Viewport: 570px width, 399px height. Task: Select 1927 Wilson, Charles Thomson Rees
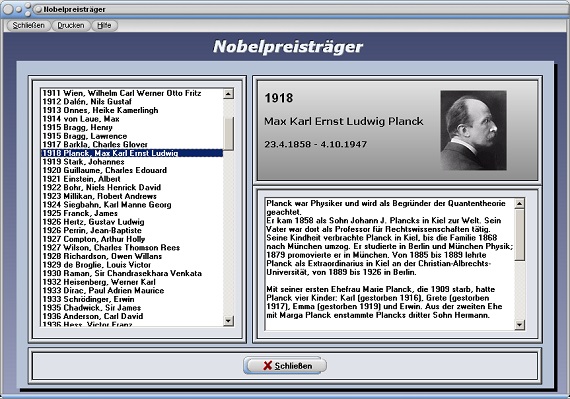[x=132, y=248]
